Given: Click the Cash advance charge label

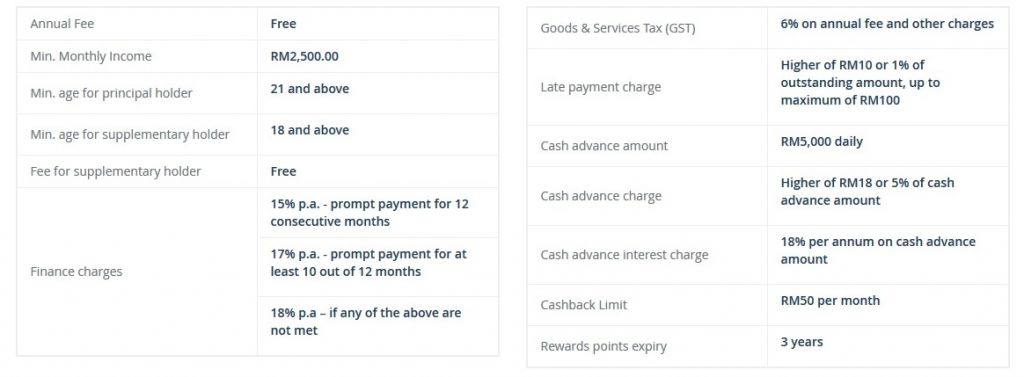Looking at the screenshot, I should coord(601,196).
